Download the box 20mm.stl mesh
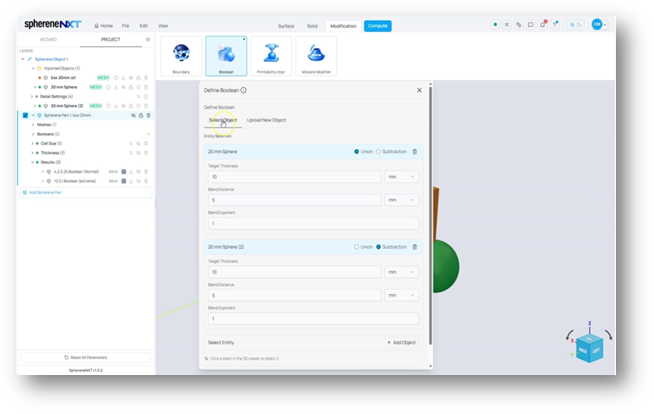The width and height of the screenshot is (654, 414). pyautogui.click(x=123, y=78)
